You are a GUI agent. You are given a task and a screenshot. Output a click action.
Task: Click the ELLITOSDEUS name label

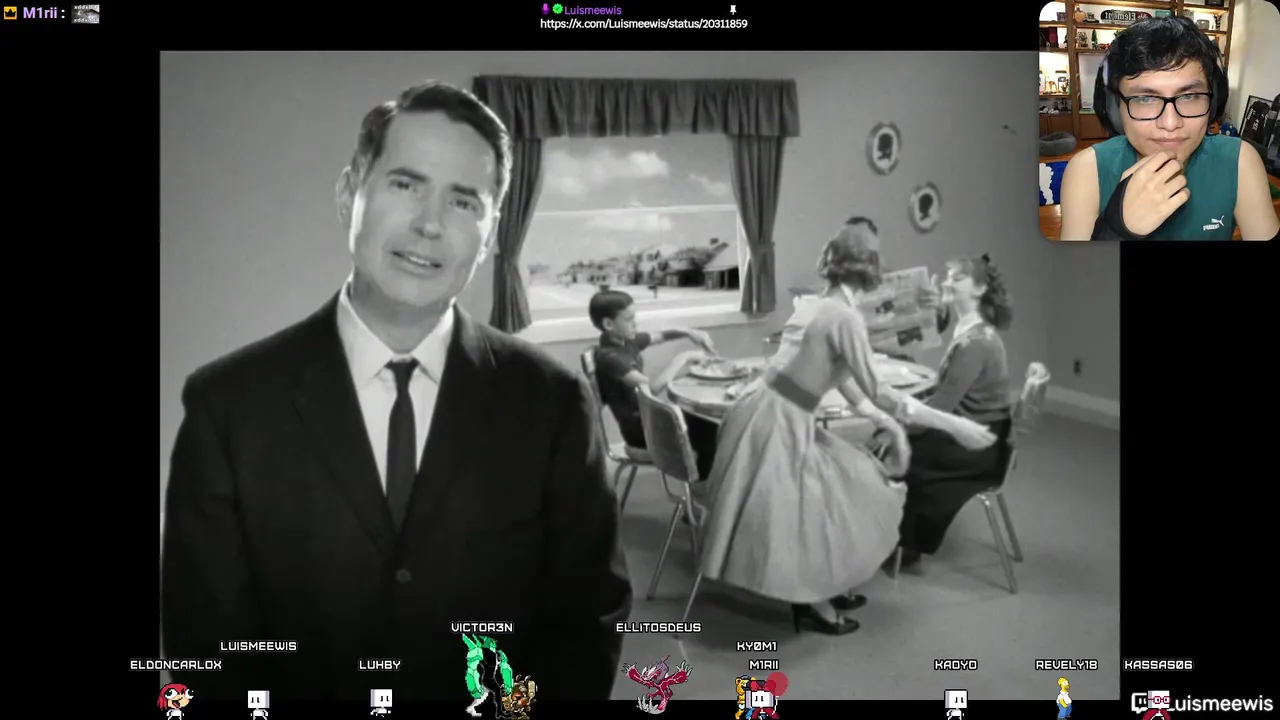coord(658,628)
